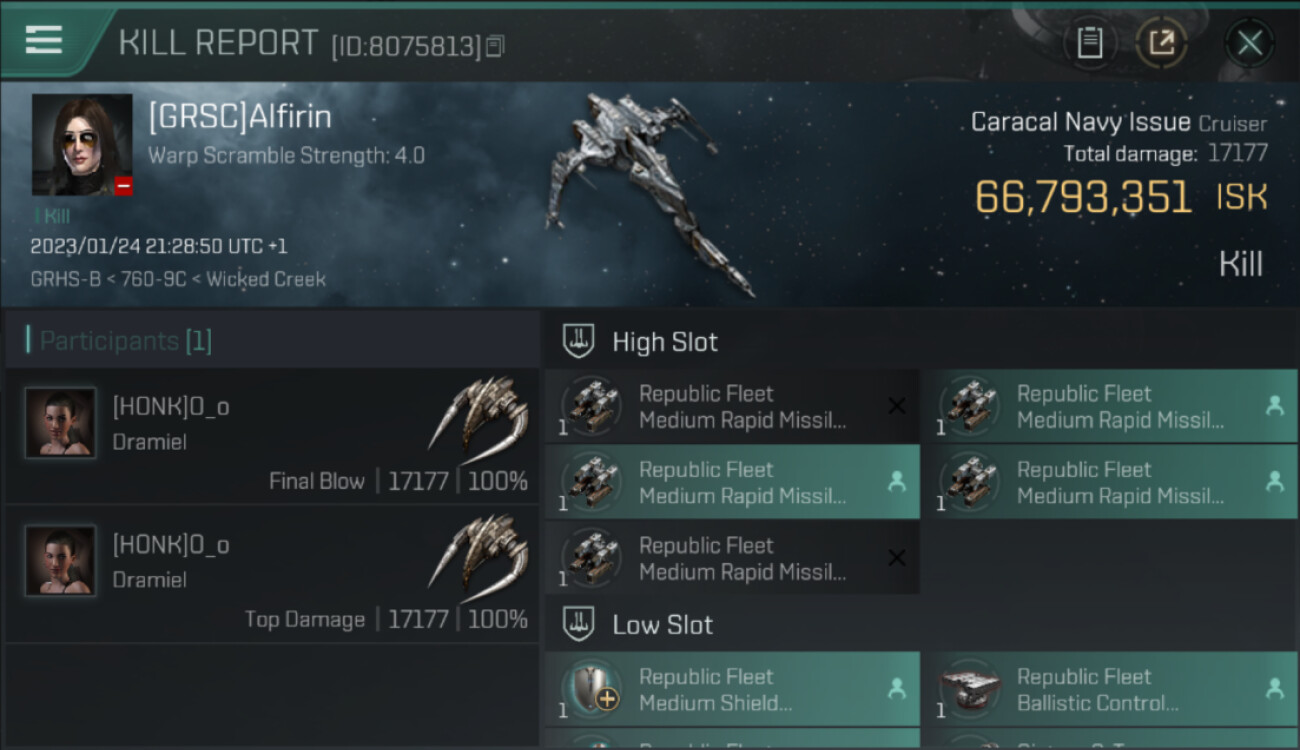Close the kill report window
Viewport: 1300px width, 750px height.
[1249, 43]
